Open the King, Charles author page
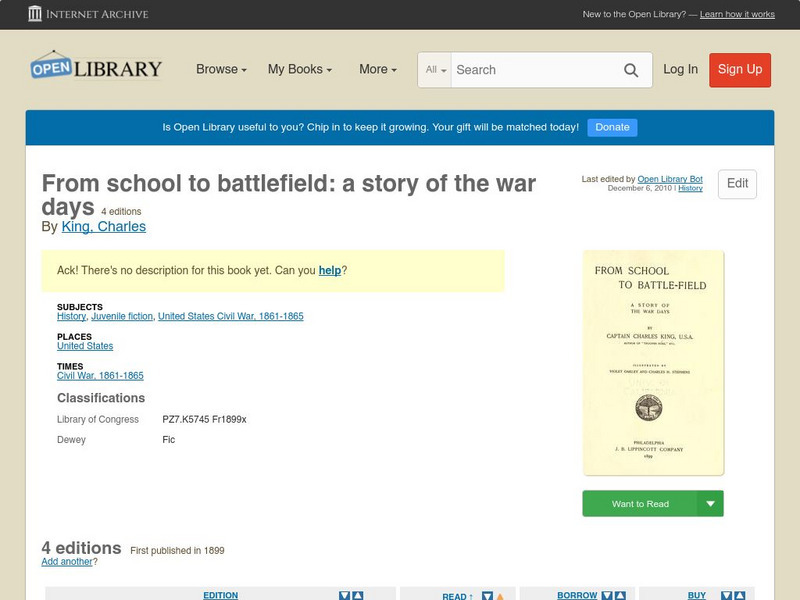 (103, 227)
